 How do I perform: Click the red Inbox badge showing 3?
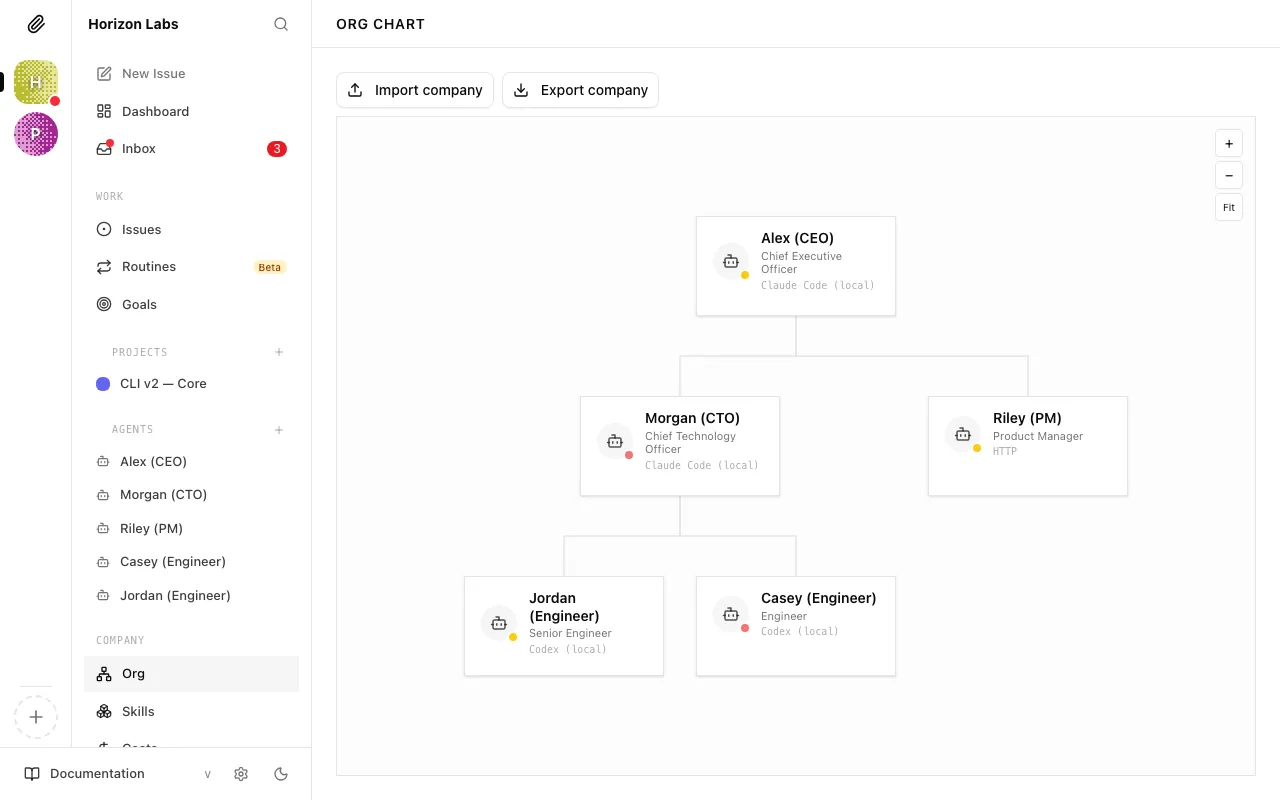[x=277, y=149]
